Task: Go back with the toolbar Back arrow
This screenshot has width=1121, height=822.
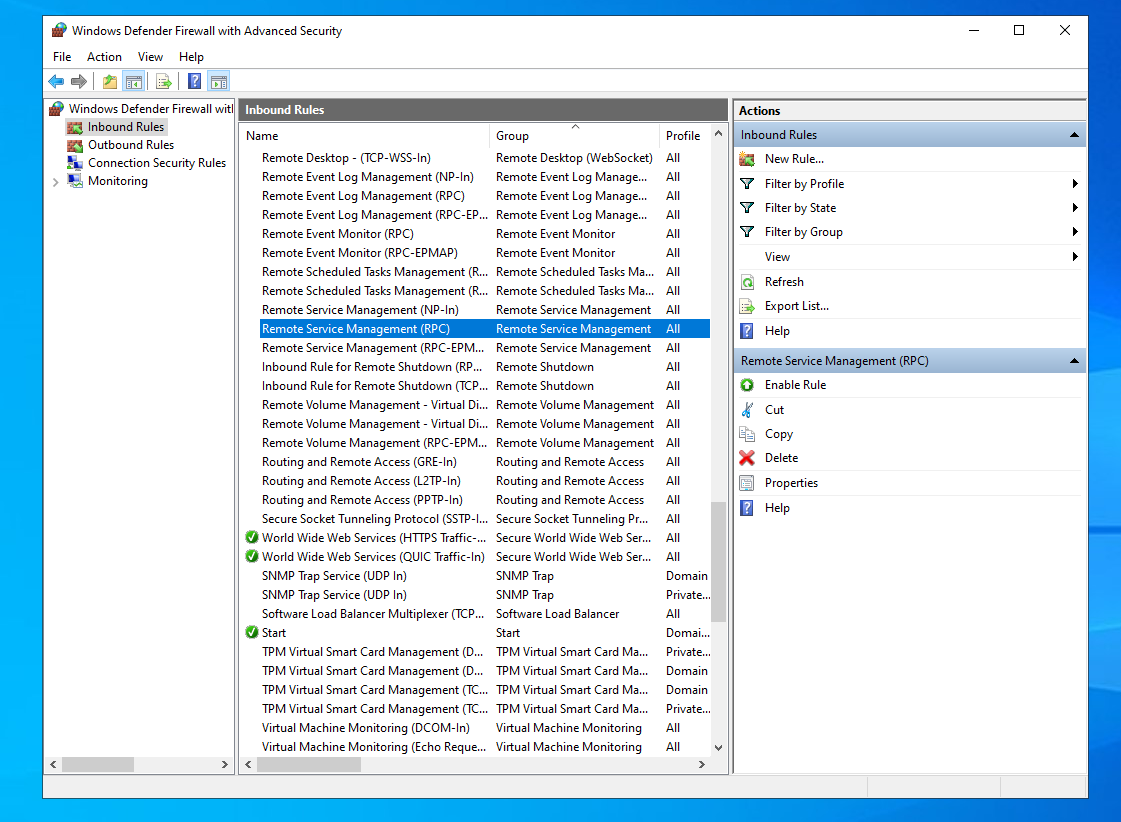Action: [x=56, y=81]
